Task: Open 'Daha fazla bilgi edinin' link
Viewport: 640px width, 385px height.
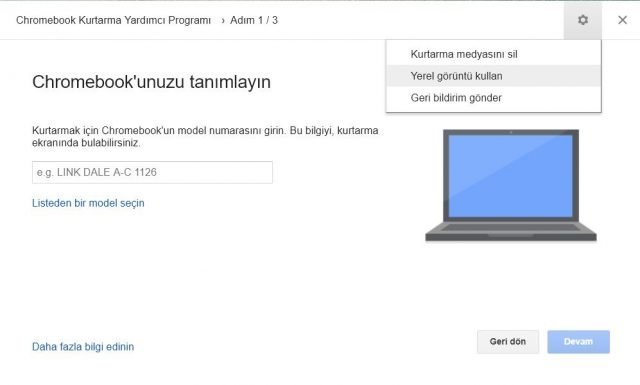Action: click(83, 347)
